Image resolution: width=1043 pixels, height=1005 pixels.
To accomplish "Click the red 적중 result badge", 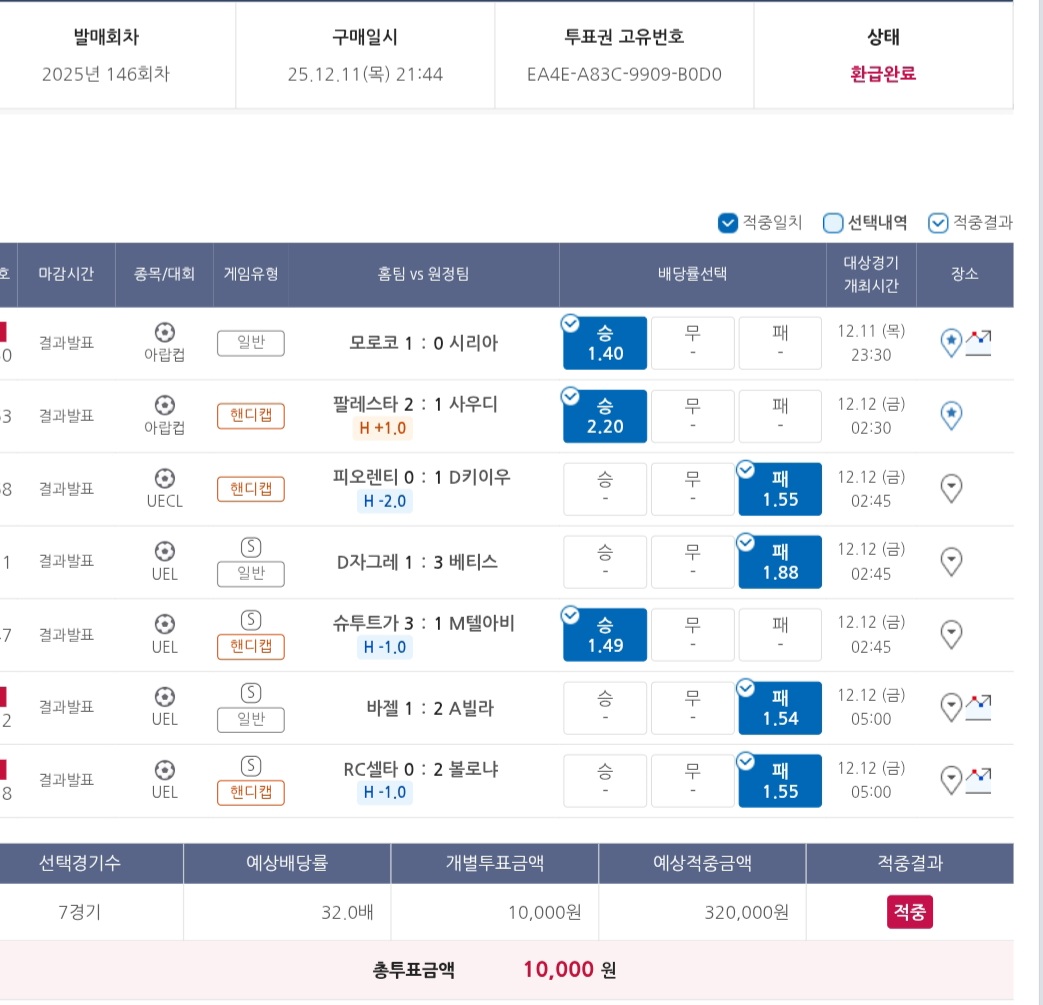I will point(909,912).
